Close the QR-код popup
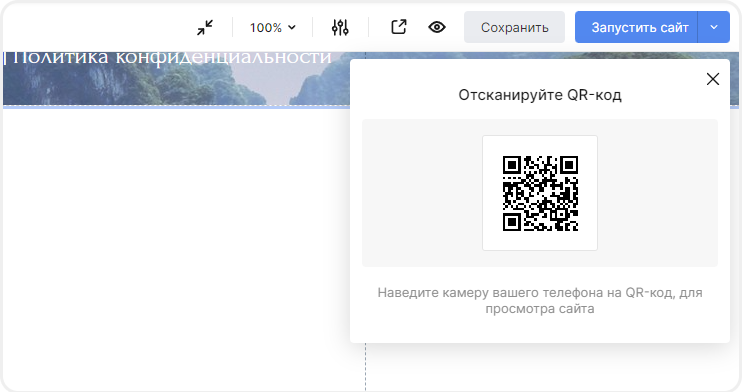This screenshot has height=392, width=742. [713, 79]
